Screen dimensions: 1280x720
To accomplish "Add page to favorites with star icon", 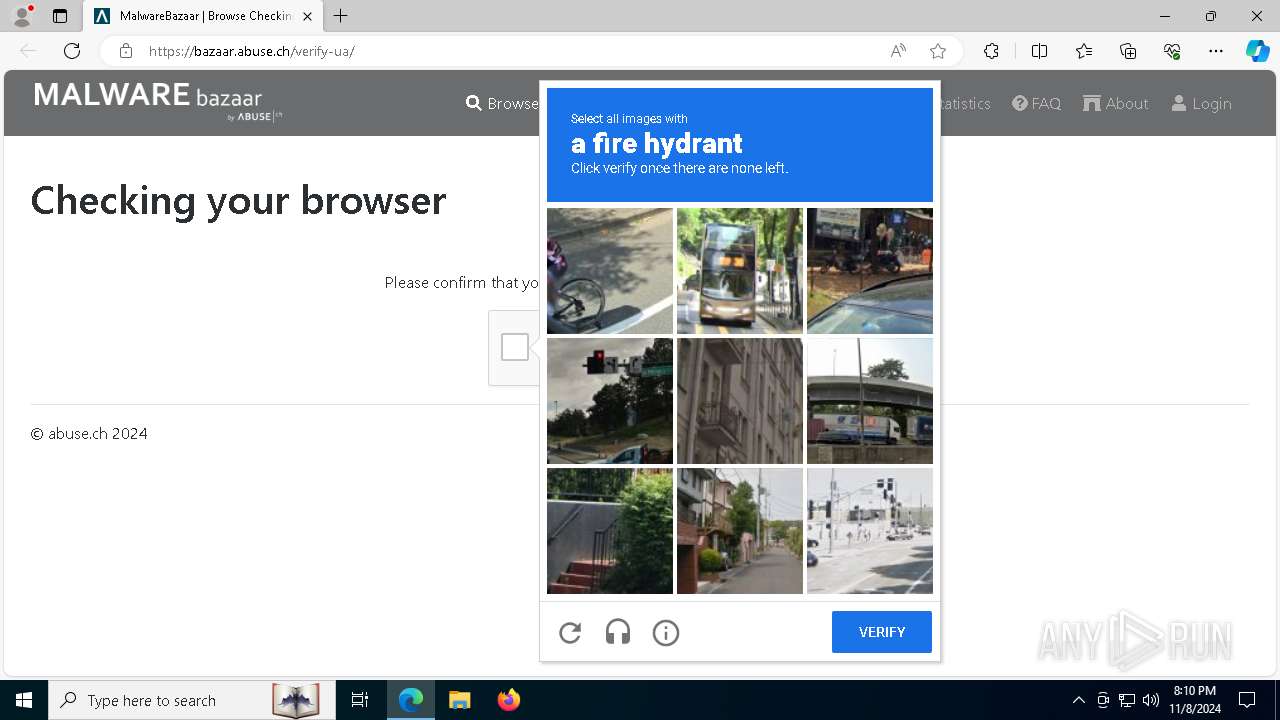I will pyautogui.click(x=938, y=51).
